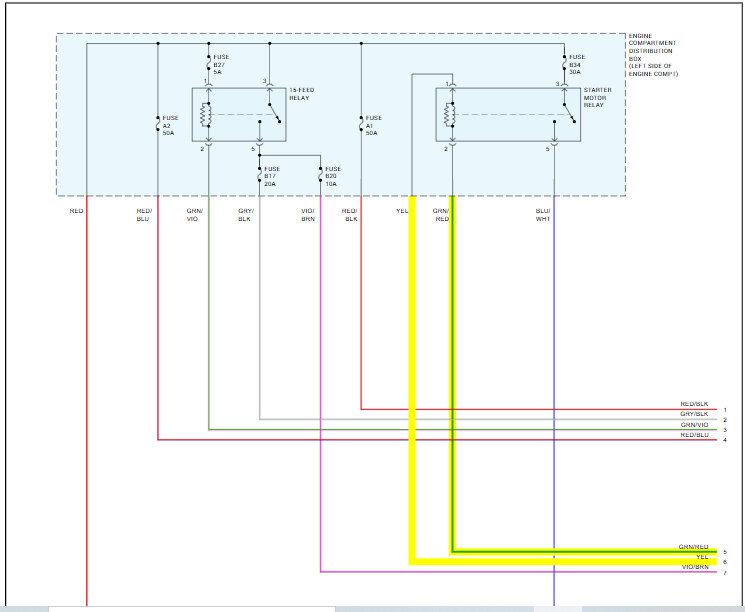Click the RED/BLK label at connector 1

[x=694, y=404]
